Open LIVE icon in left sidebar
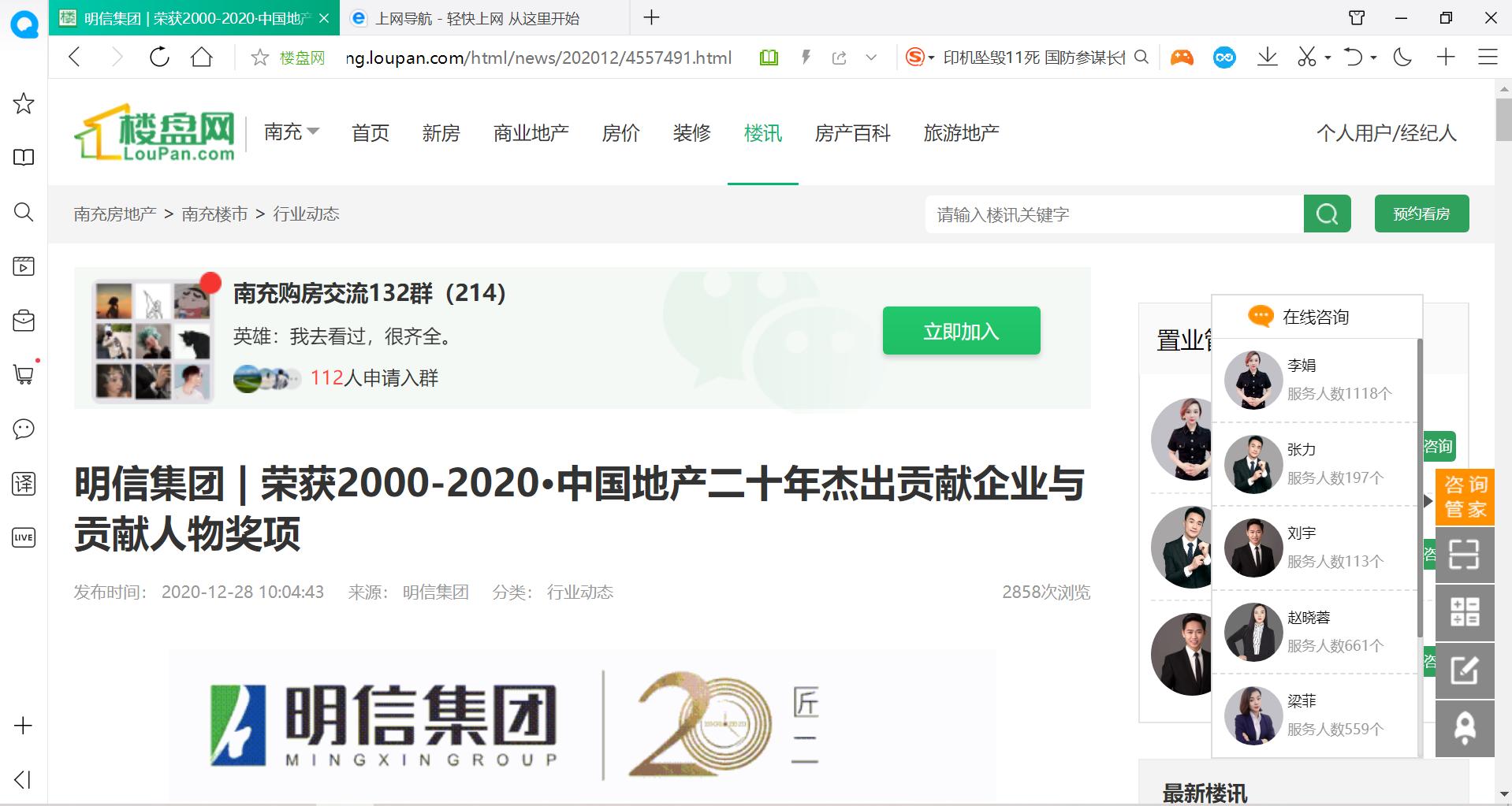Image resolution: width=1512 pixels, height=806 pixels. (x=24, y=537)
